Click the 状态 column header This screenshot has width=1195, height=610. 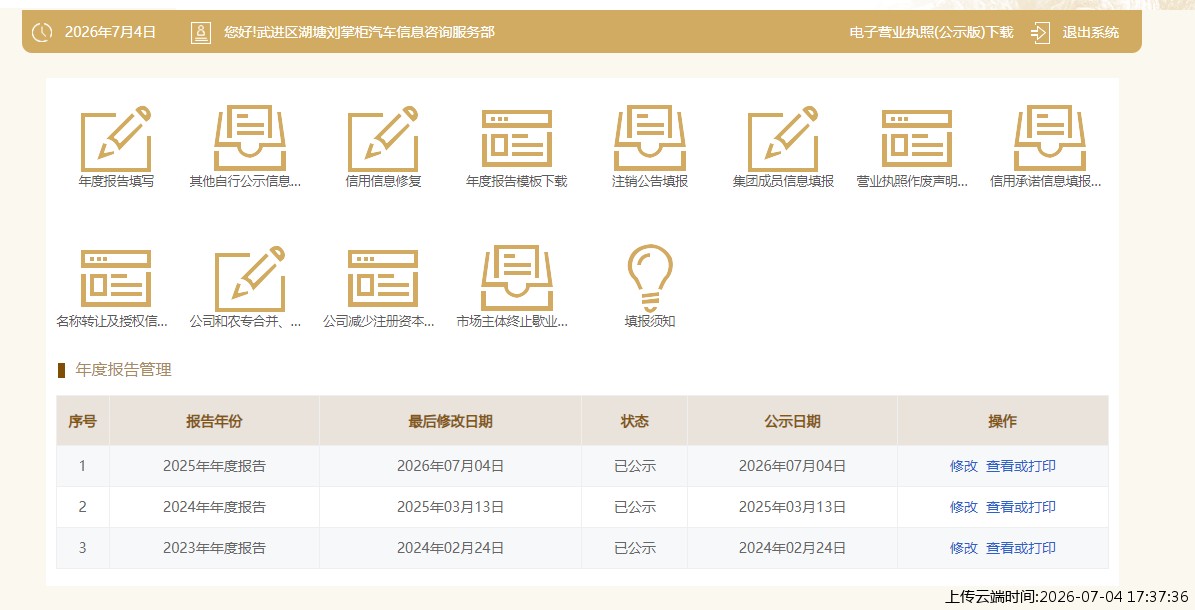tap(635, 421)
